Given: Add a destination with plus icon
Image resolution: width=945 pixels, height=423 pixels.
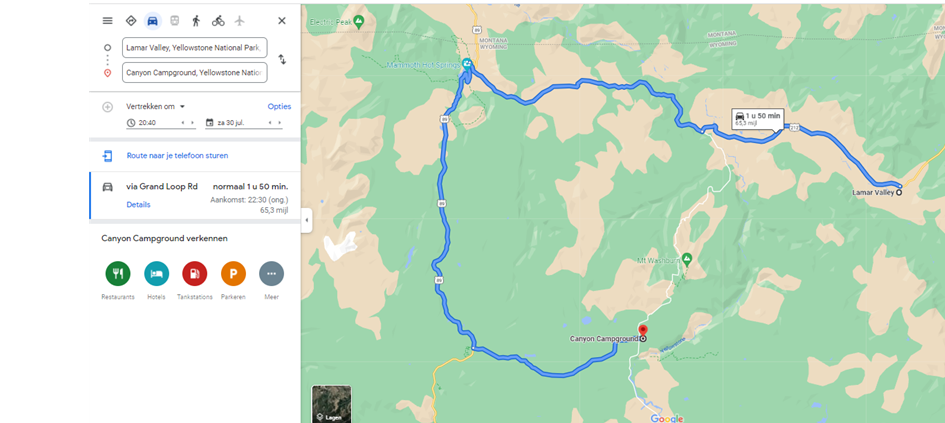Looking at the screenshot, I should coord(107,107).
